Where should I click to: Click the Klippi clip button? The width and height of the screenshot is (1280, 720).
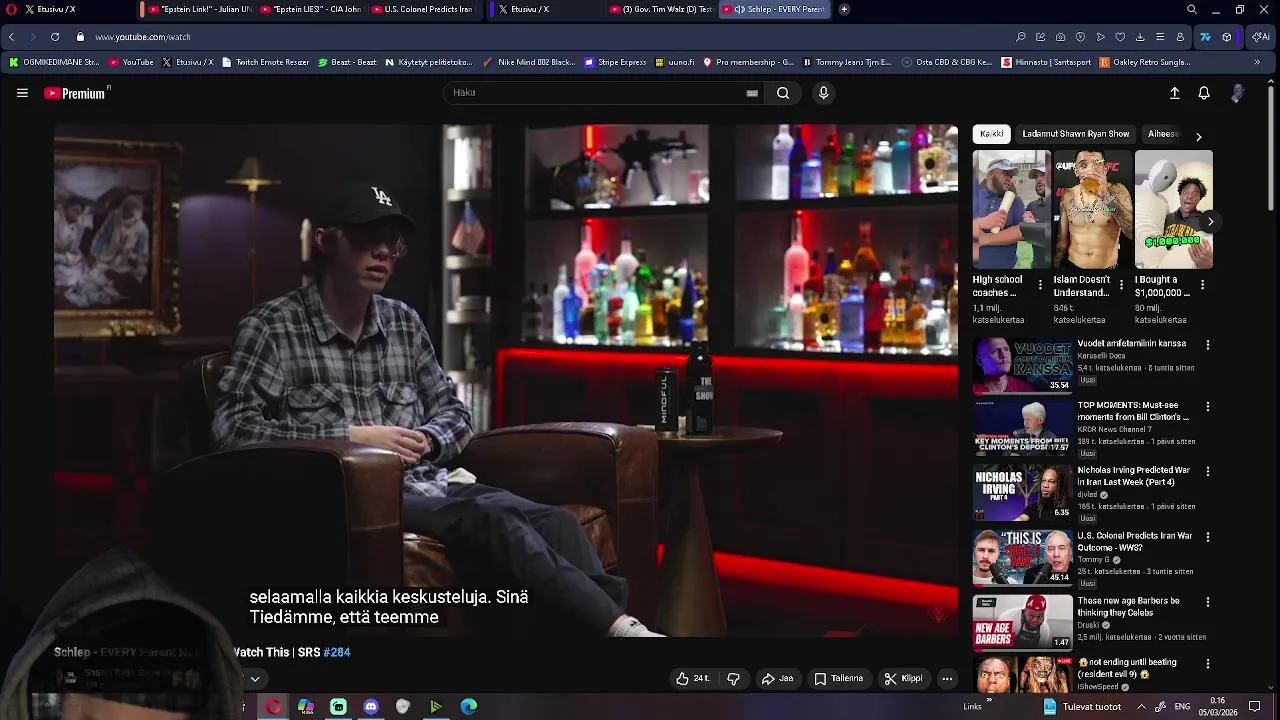tap(904, 678)
